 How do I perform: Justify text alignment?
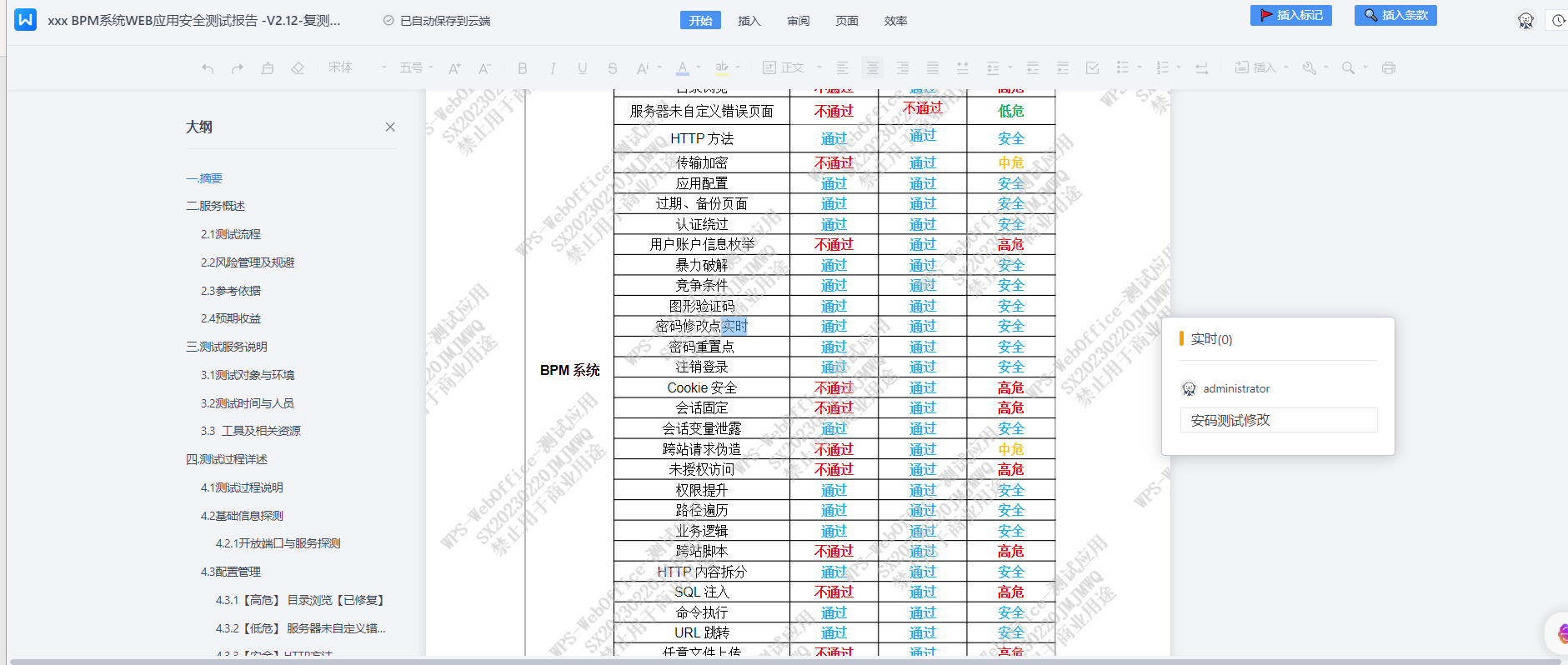tap(933, 68)
